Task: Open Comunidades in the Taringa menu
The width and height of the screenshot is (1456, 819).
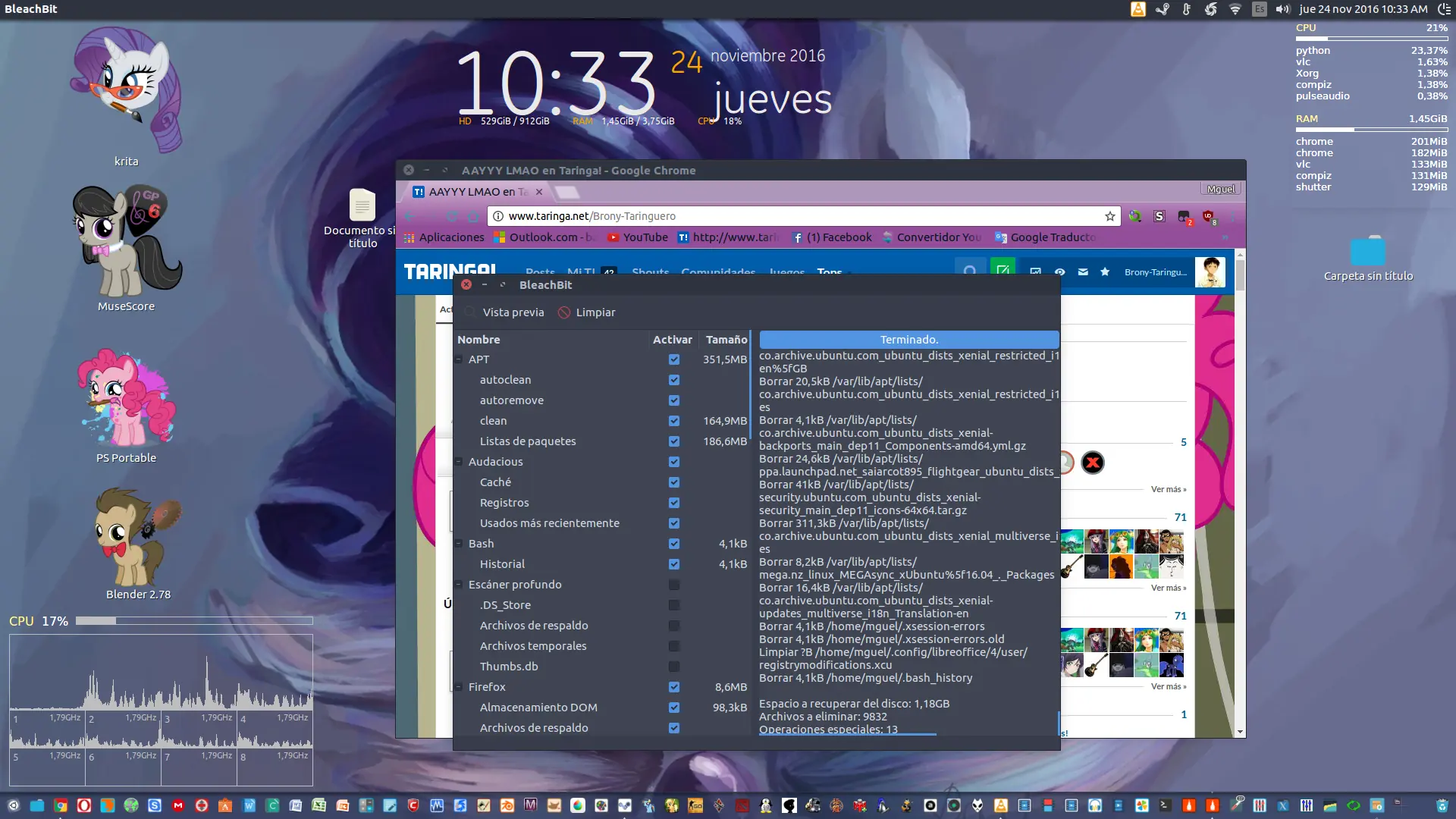Action: coord(718,272)
